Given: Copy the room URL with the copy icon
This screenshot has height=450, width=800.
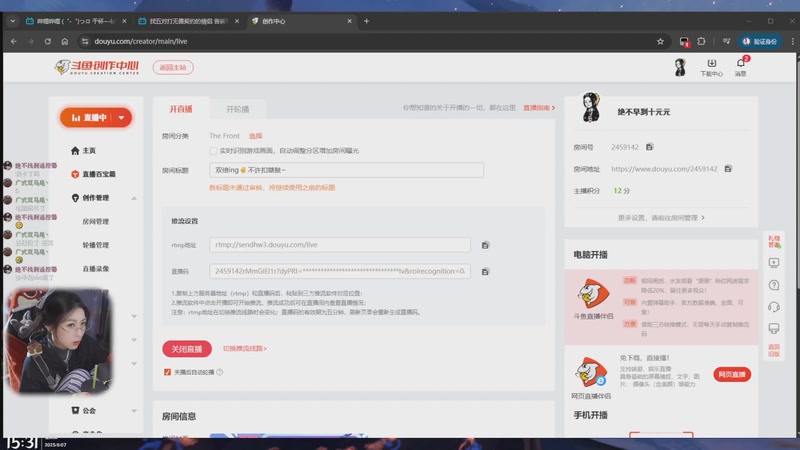Looking at the screenshot, I should point(728,168).
